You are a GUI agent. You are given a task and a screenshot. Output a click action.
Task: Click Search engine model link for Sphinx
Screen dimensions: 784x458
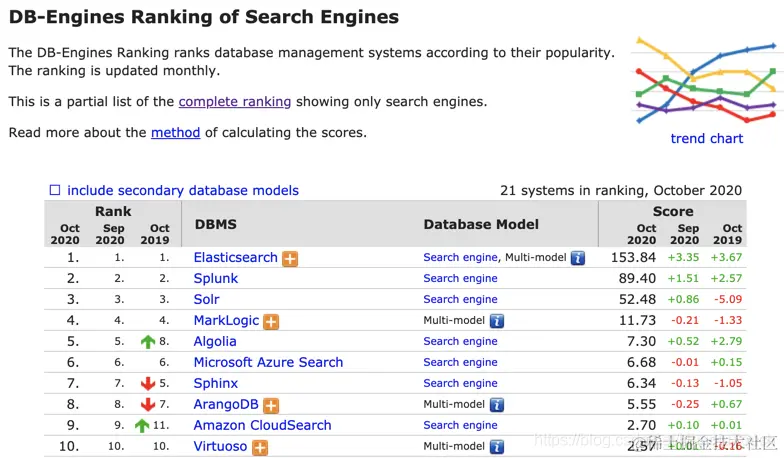click(x=460, y=383)
